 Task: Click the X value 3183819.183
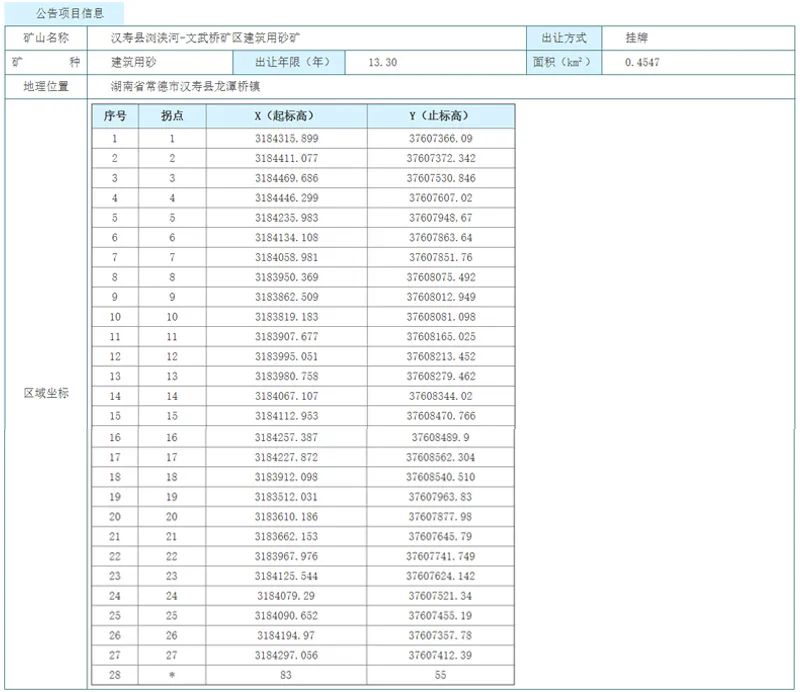286,316
